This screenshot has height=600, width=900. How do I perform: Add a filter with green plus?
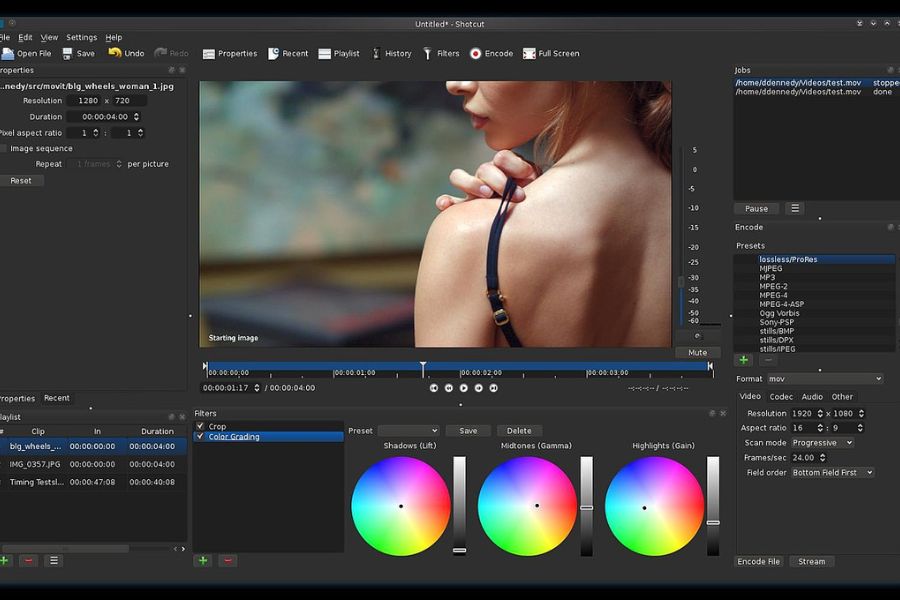pos(203,560)
